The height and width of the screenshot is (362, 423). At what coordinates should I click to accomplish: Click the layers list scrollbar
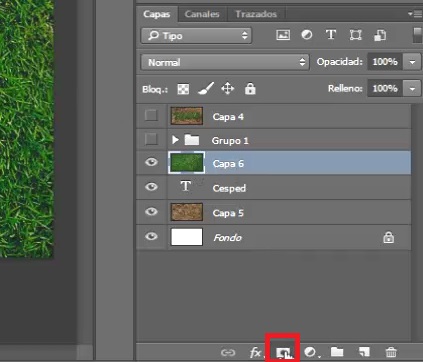pyautogui.click(x=417, y=223)
